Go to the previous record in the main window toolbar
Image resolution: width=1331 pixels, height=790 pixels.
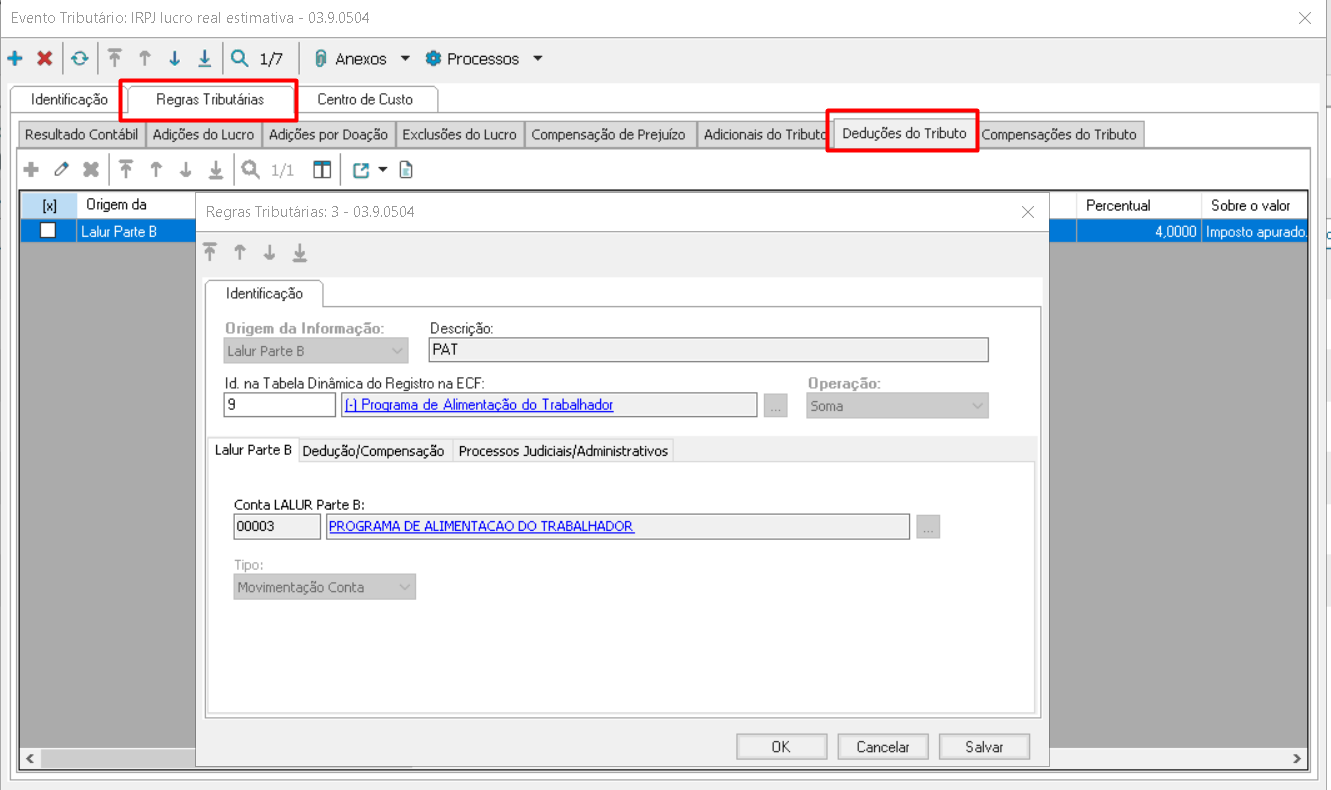(x=145, y=59)
